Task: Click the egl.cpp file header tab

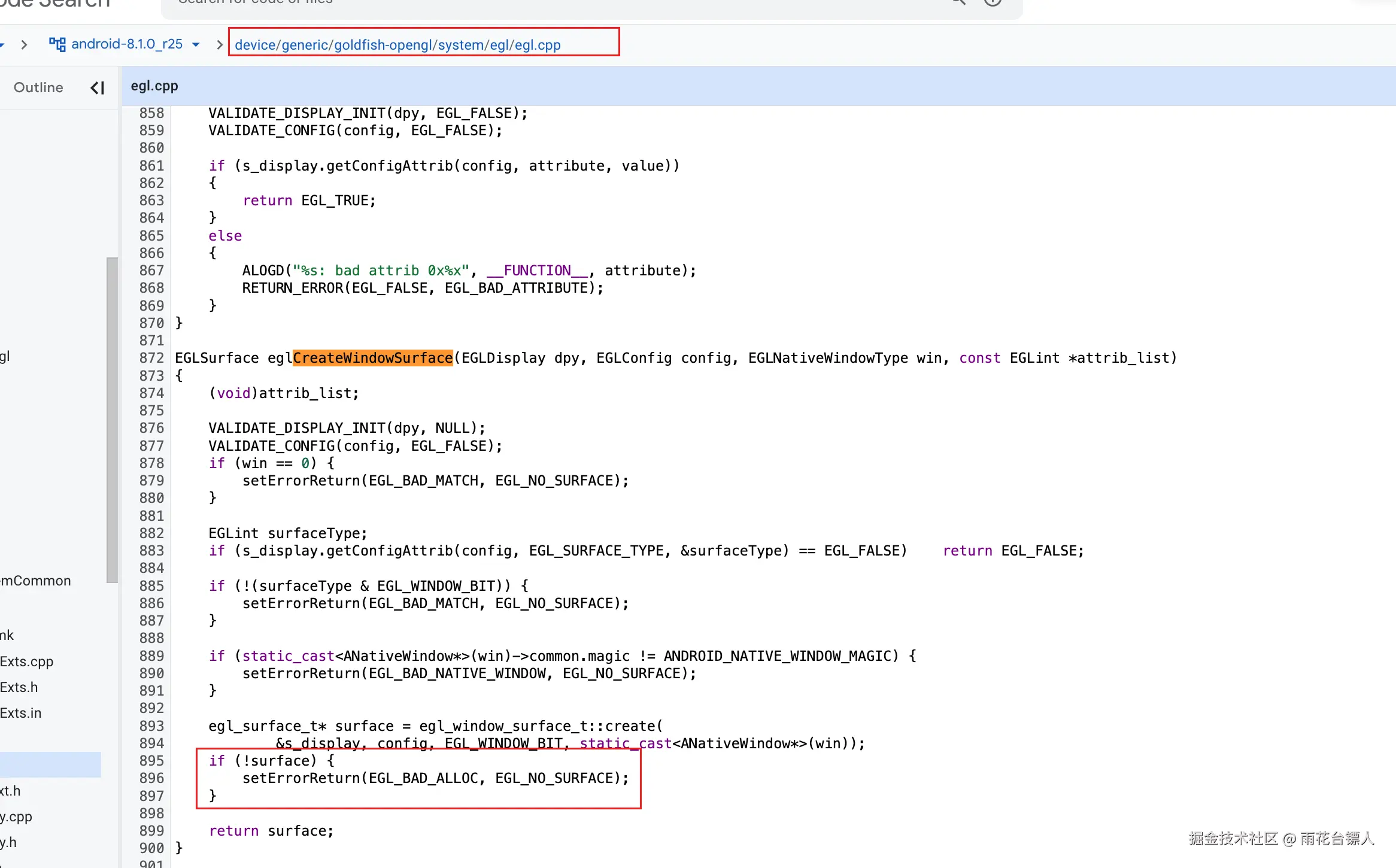Action: (x=154, y=86)
